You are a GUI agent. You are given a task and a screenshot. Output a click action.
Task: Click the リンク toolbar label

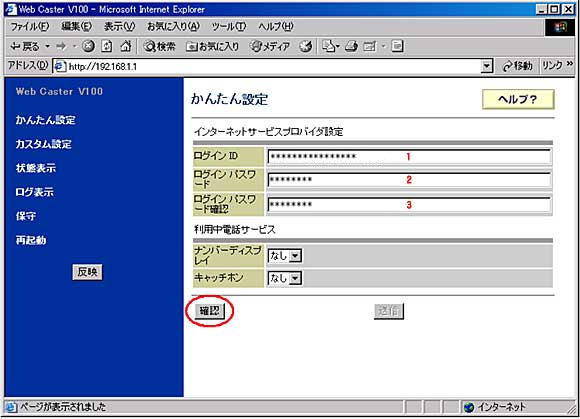pos(552,65)
